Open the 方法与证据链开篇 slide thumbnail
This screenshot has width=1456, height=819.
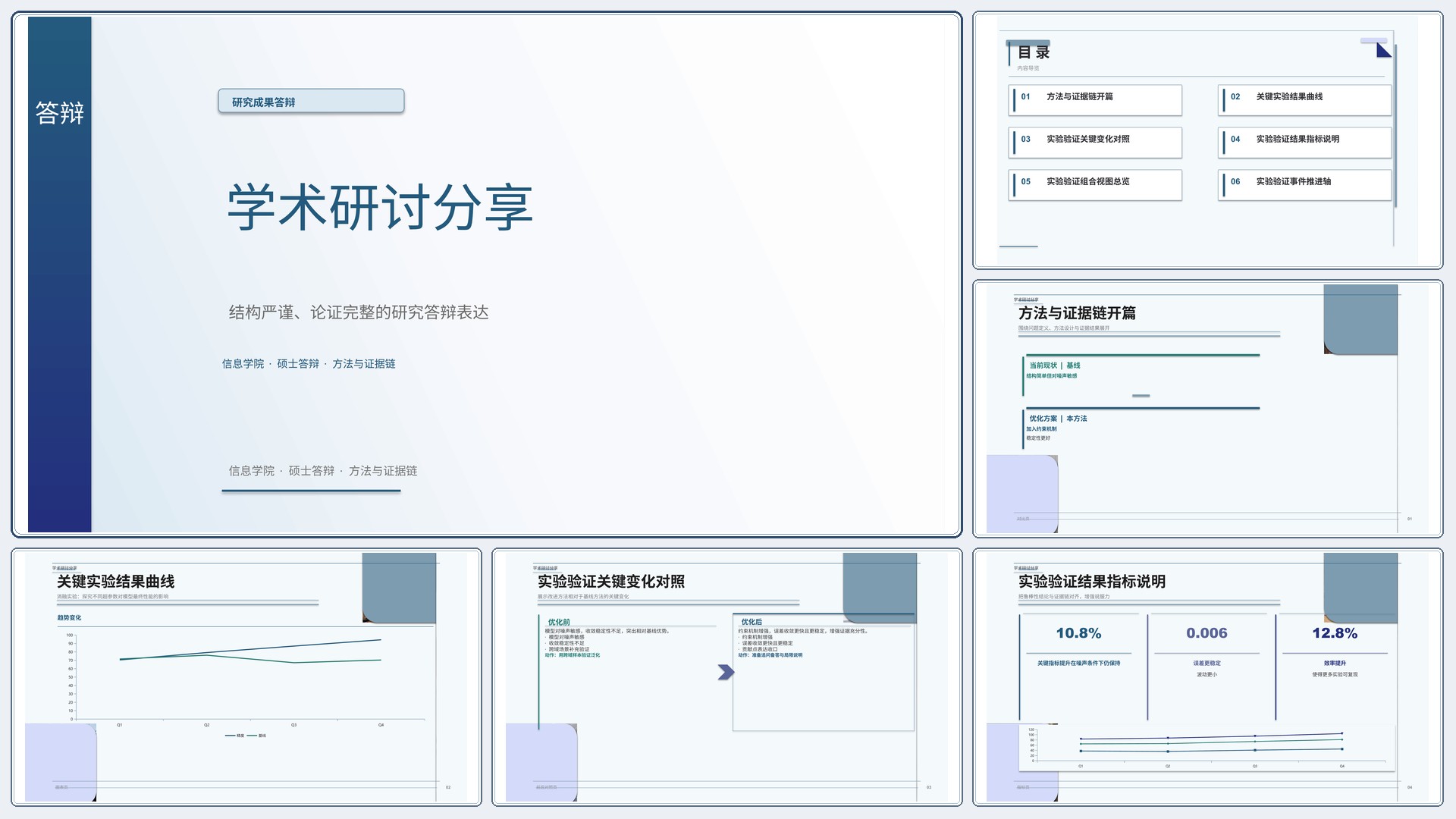click(1207, 409)
